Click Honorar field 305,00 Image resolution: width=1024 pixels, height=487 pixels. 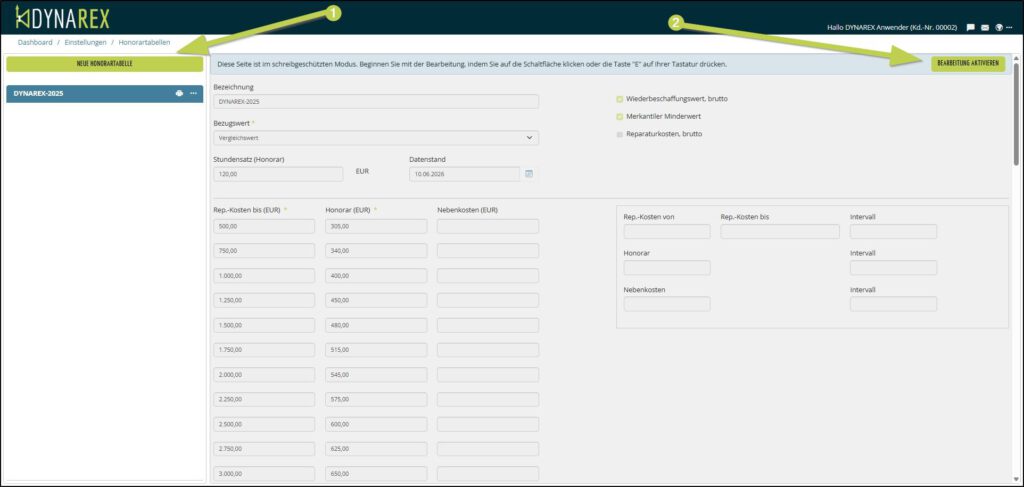click(x=376, y=227)
